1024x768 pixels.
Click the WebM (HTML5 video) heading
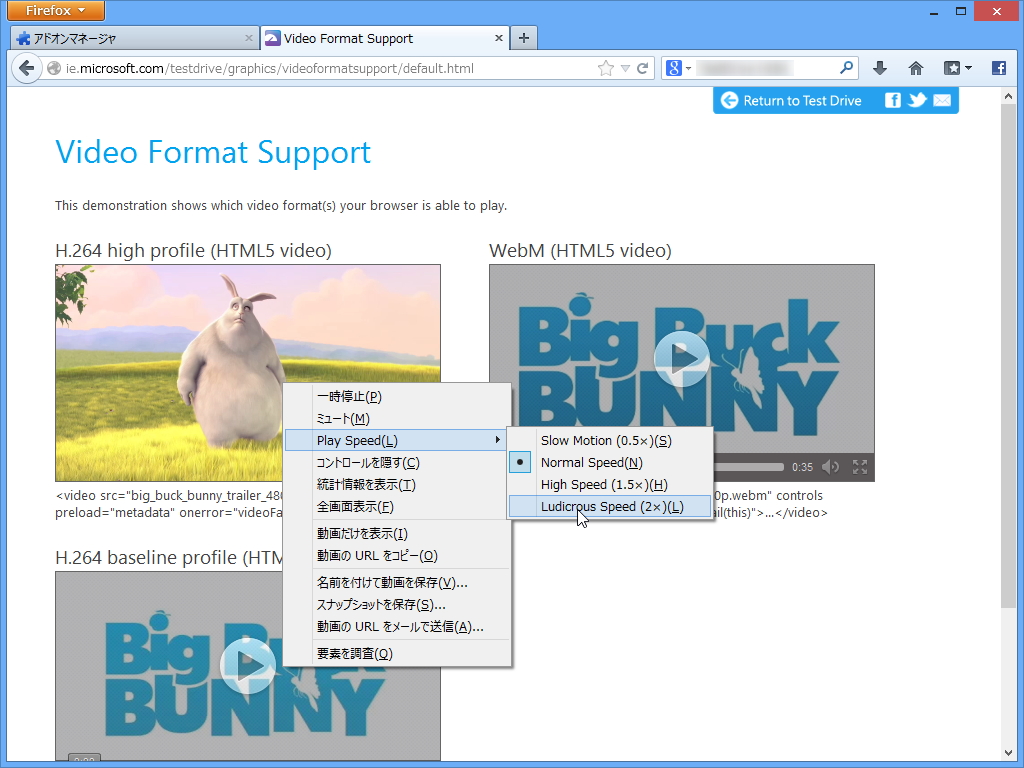(581, 251)
